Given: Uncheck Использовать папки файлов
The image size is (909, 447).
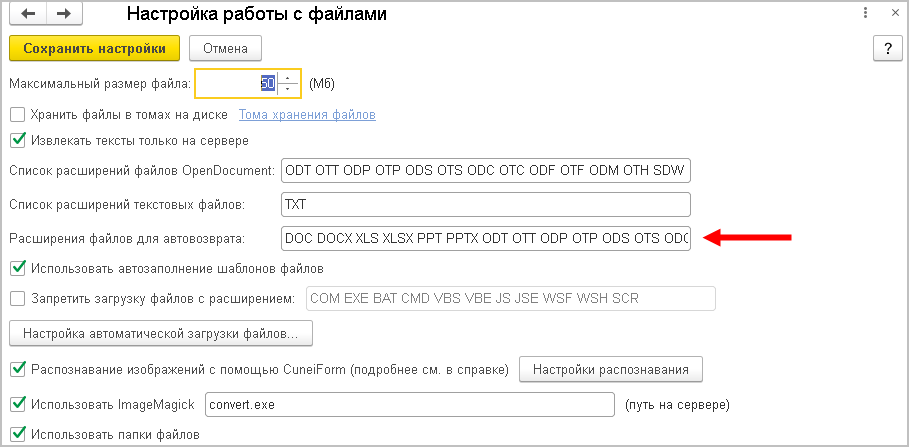Looking at the screenshot, I should point(17,435).
